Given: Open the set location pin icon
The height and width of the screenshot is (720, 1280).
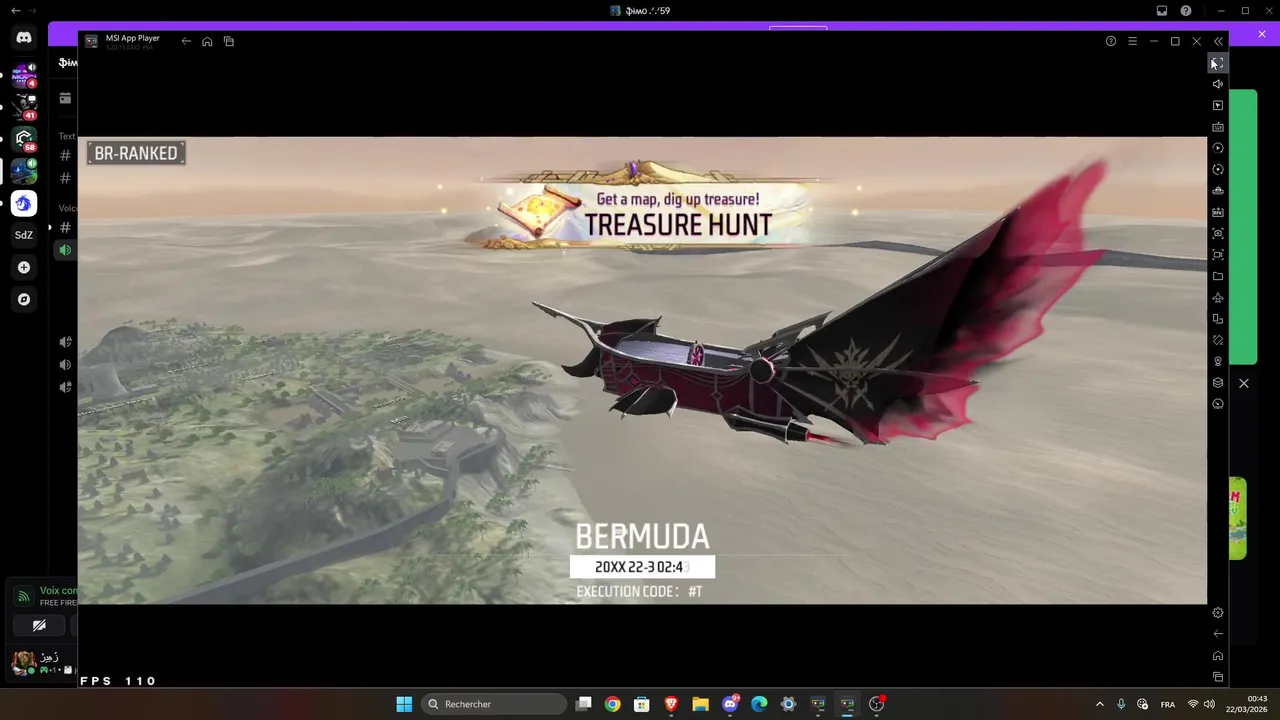Looking at the screenshot, I should point(1217,362).
